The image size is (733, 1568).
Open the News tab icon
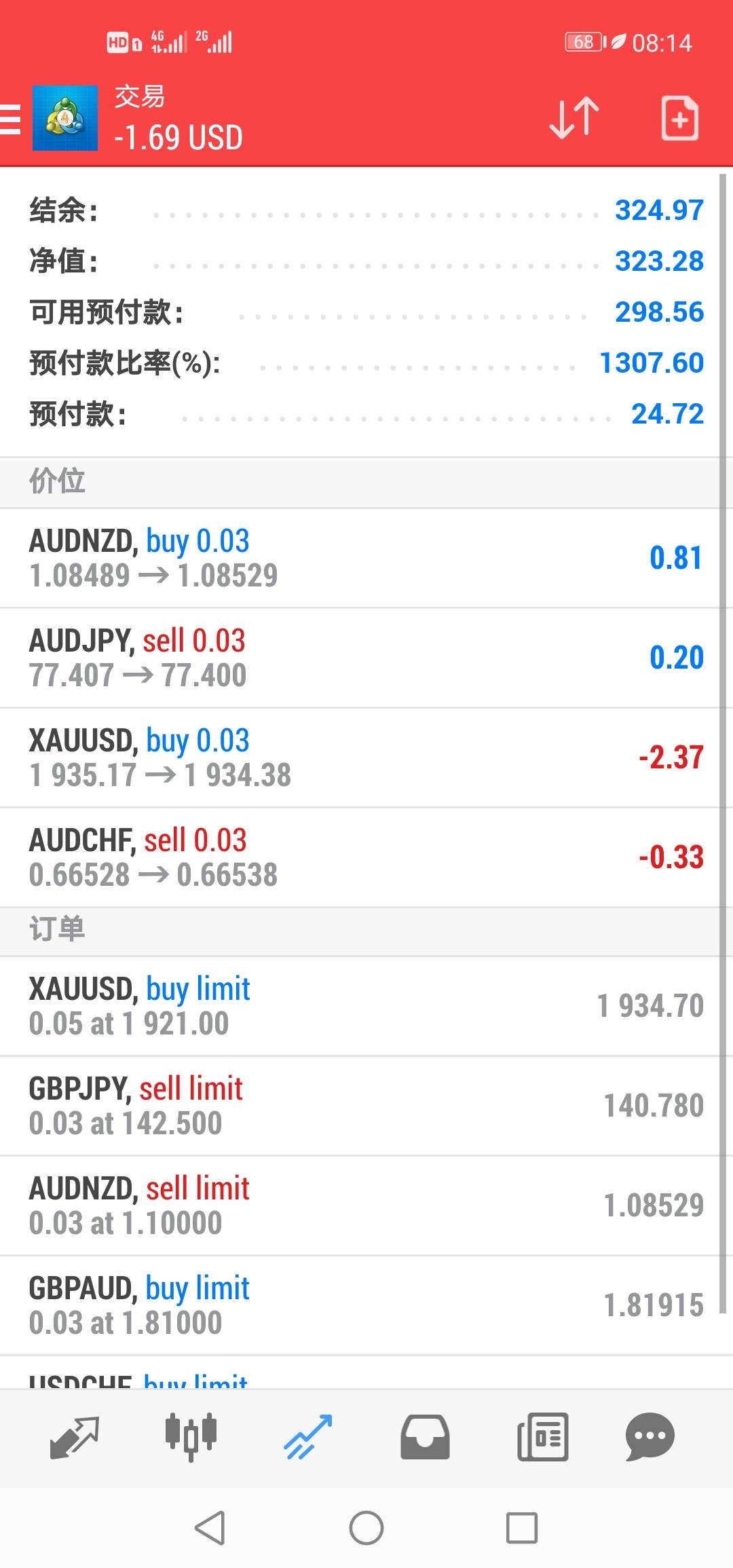[x=542, y=1436]
